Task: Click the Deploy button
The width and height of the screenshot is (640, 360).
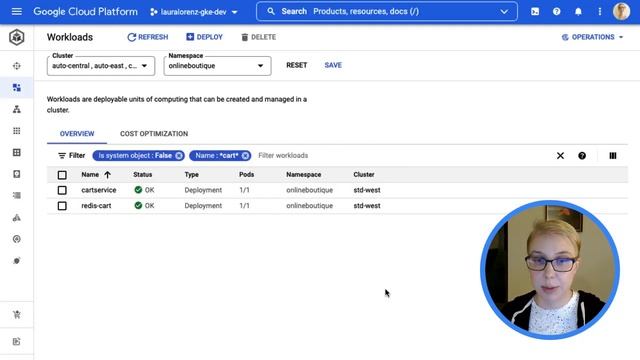Action: coord(204,37)
